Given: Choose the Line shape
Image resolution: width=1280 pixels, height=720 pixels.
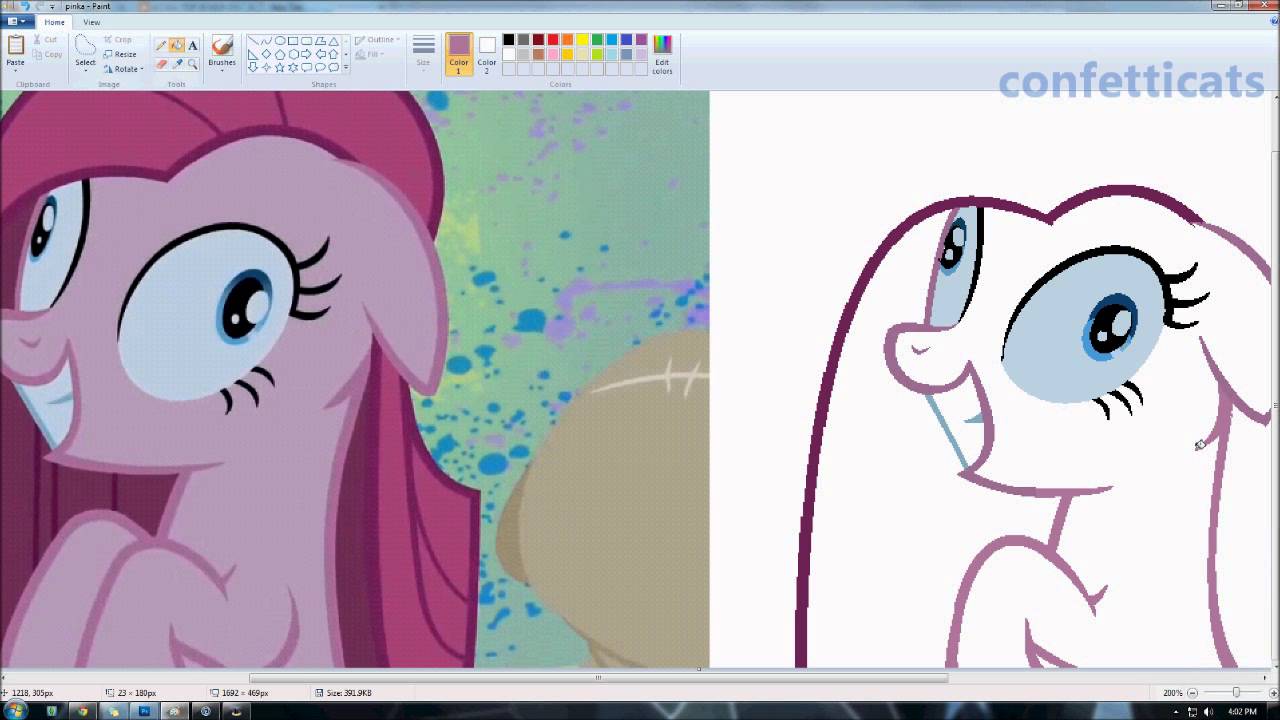Looking at the screenshot, I should coord(253,40).
